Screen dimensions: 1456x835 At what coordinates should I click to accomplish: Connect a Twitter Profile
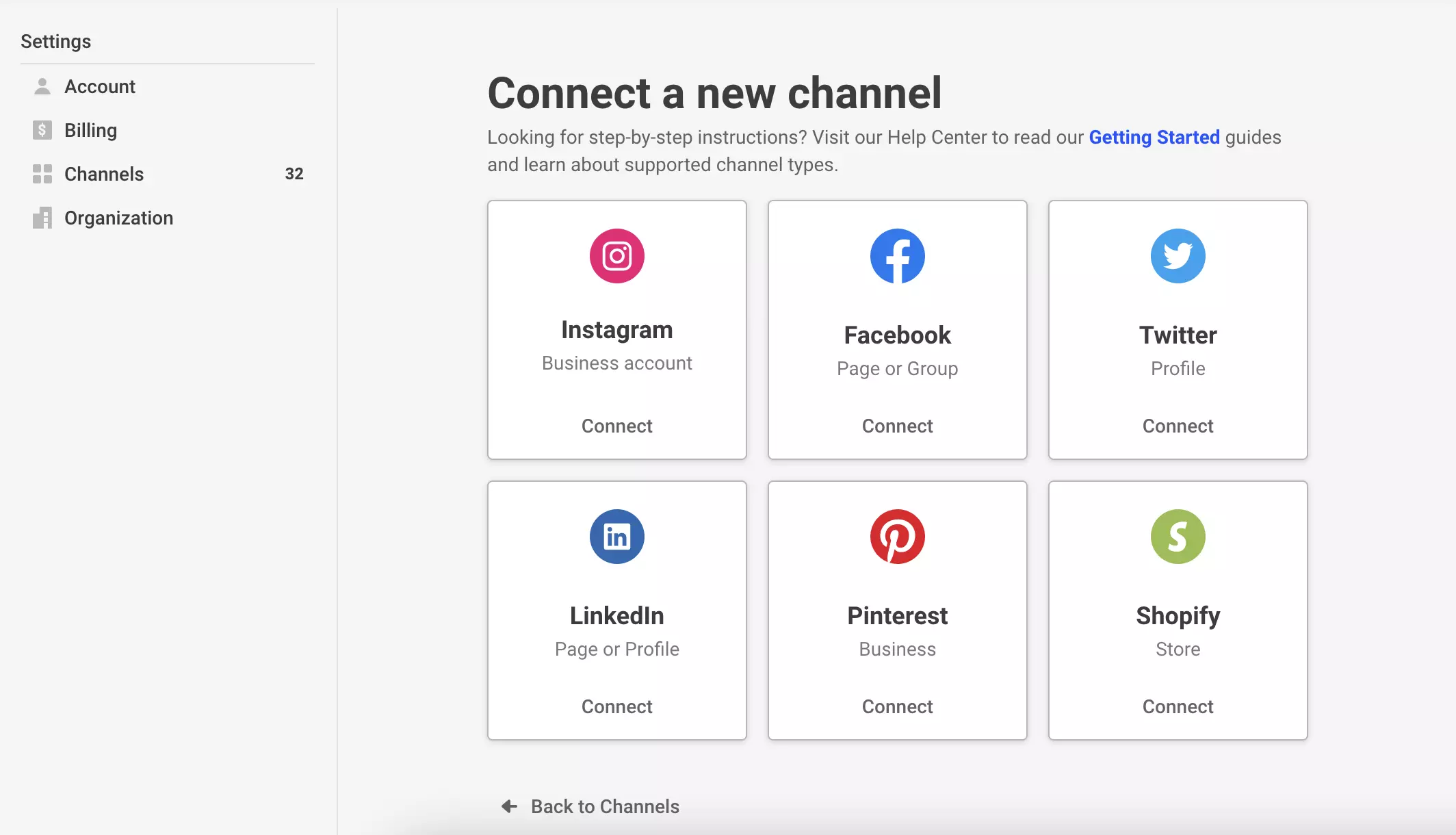[1178, 426]
